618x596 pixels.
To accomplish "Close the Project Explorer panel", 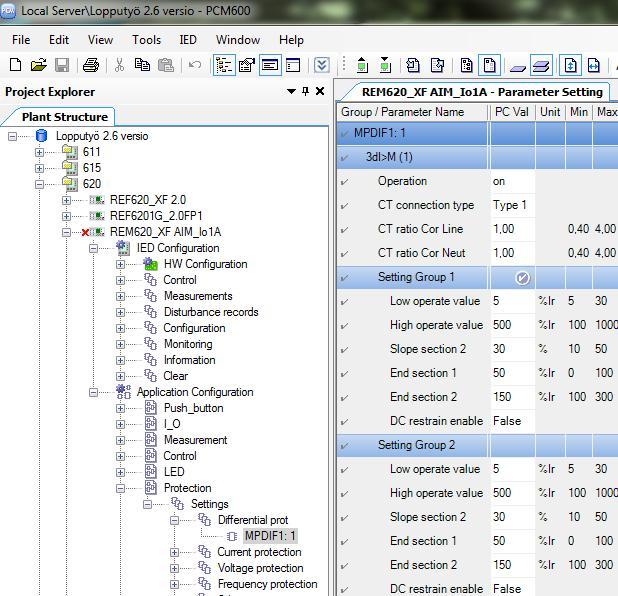I will click(320, 91).
